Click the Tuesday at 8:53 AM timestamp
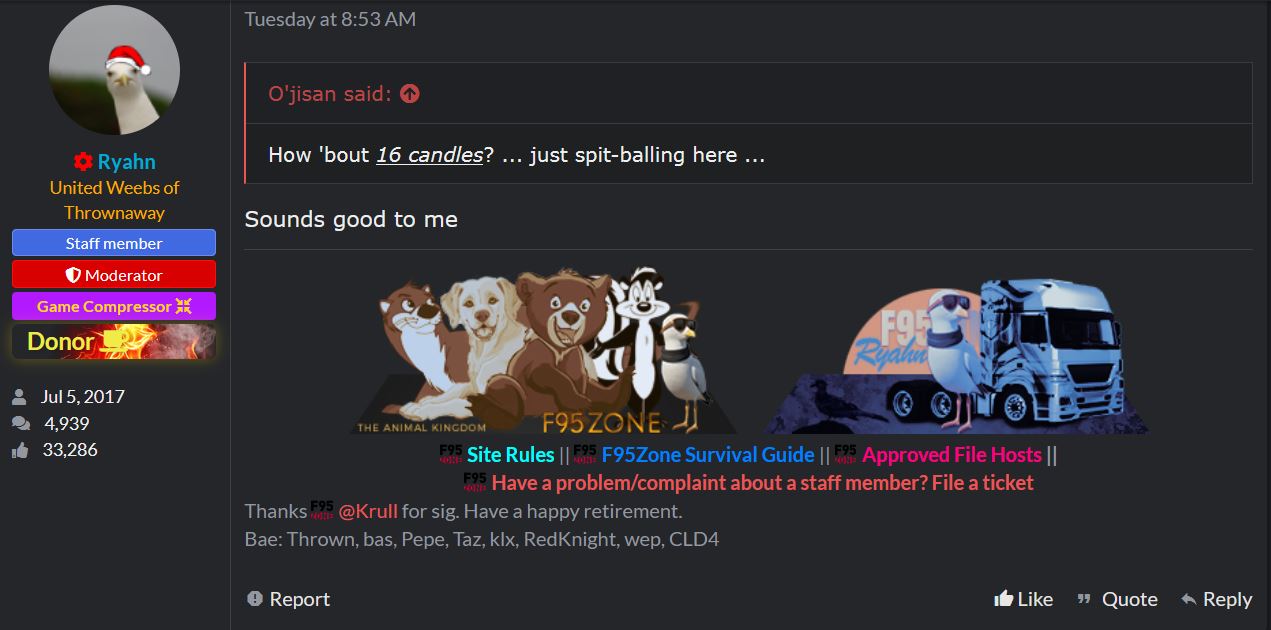The width and height of the screenshot is (1271, 630). pos(330,19)
